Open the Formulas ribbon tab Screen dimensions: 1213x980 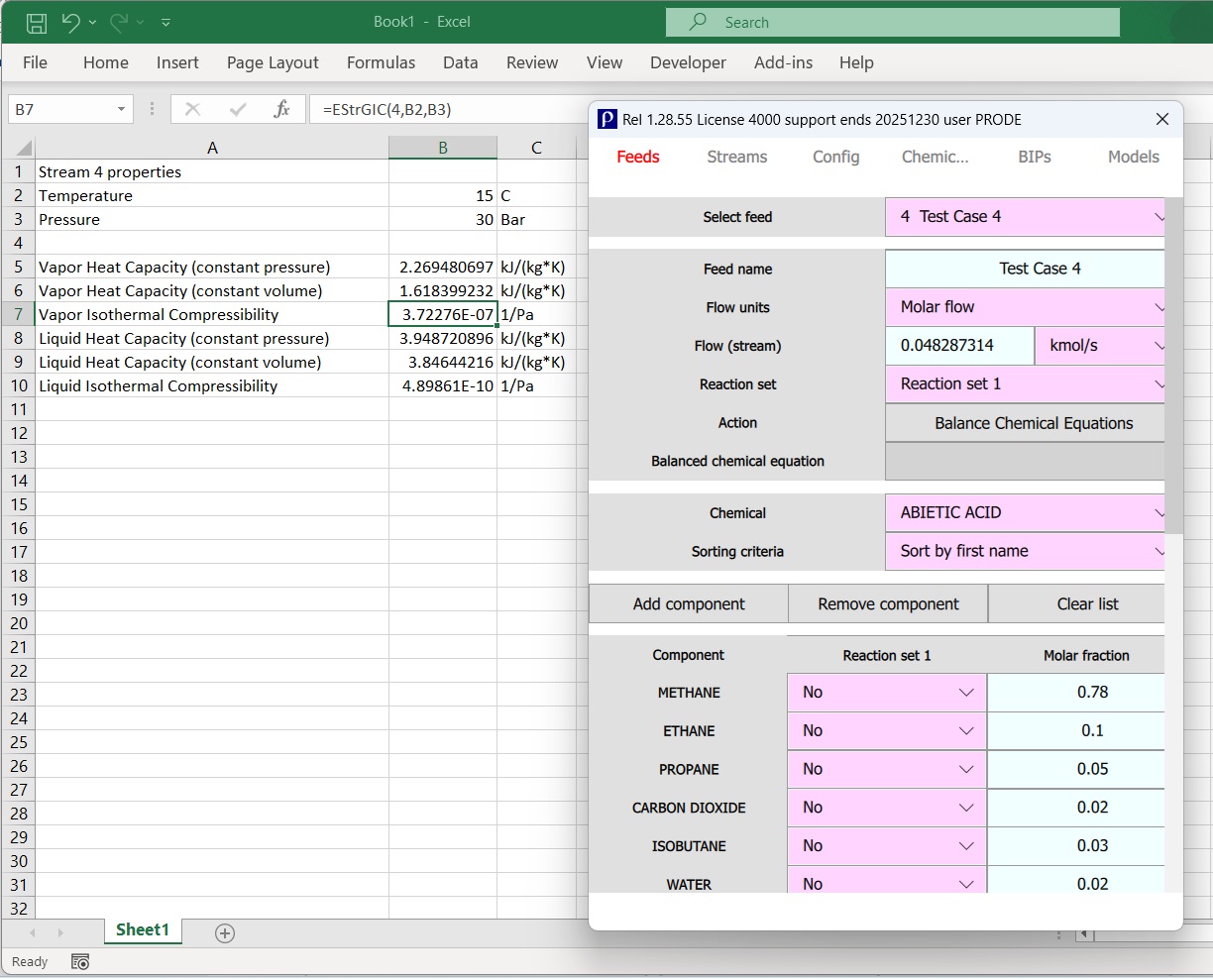382,62
